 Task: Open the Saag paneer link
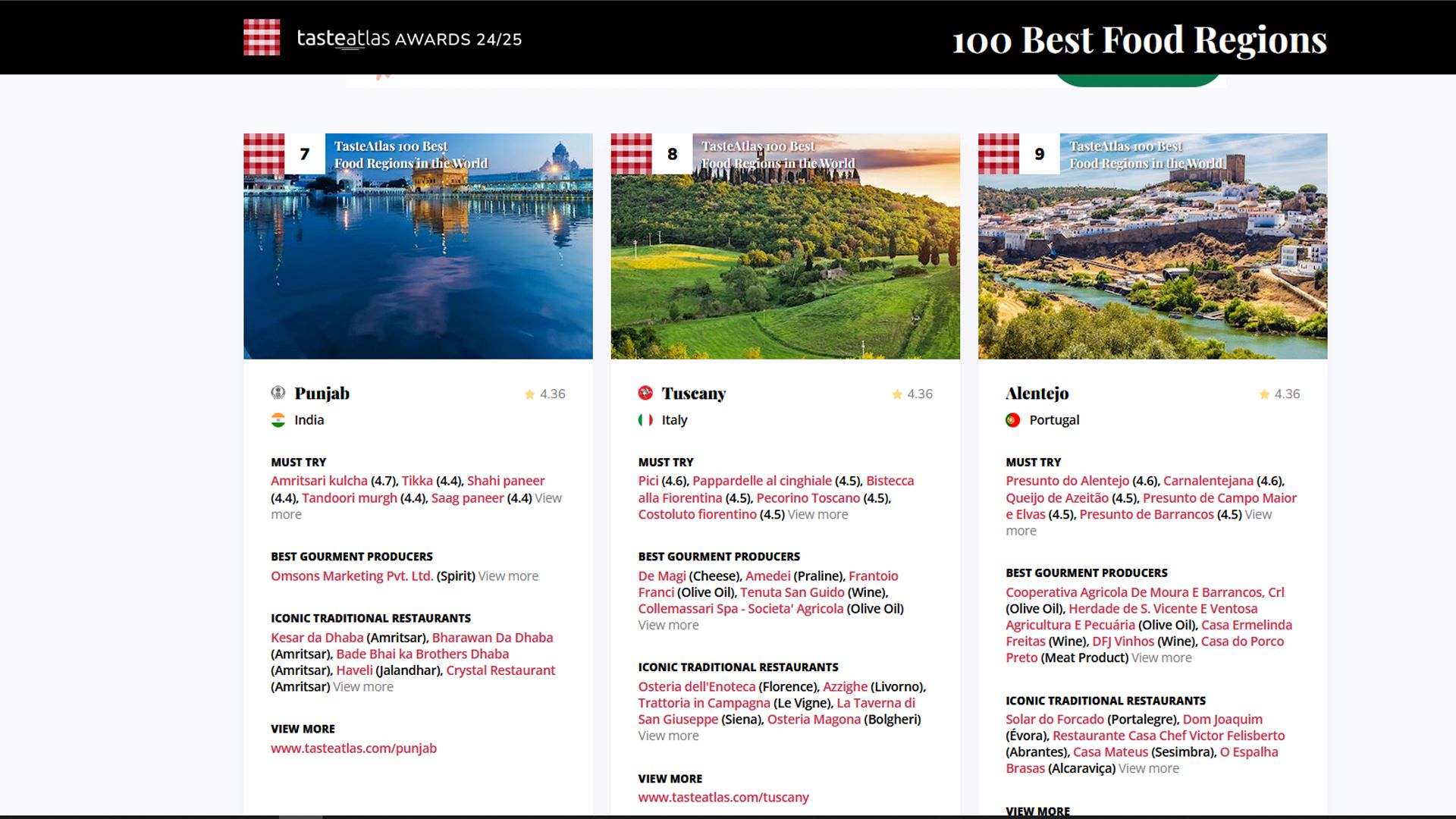click(468, 498)
